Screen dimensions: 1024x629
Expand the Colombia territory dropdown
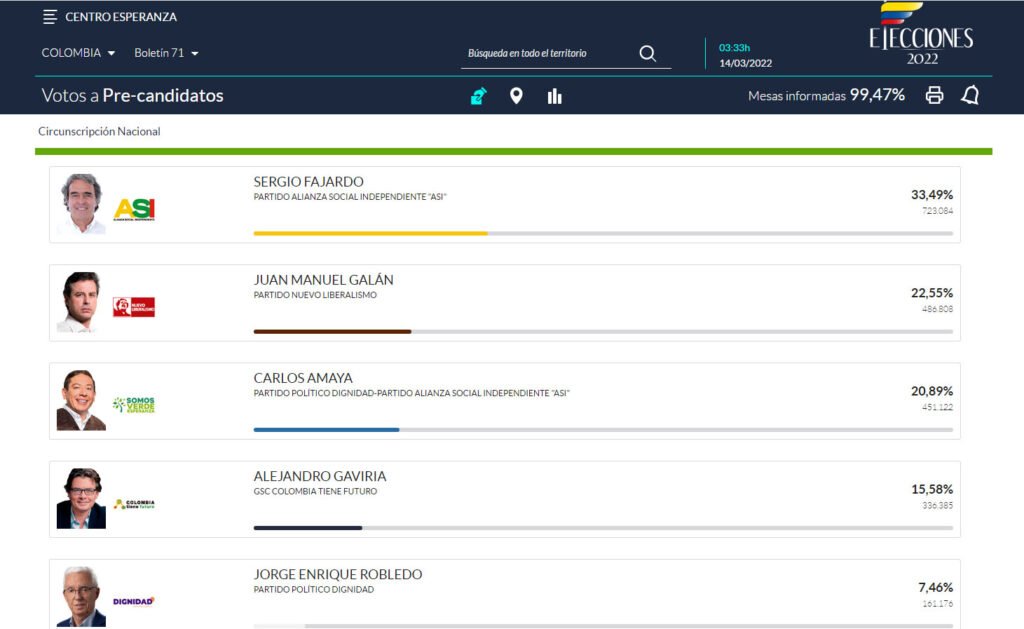tap(78, 53)
